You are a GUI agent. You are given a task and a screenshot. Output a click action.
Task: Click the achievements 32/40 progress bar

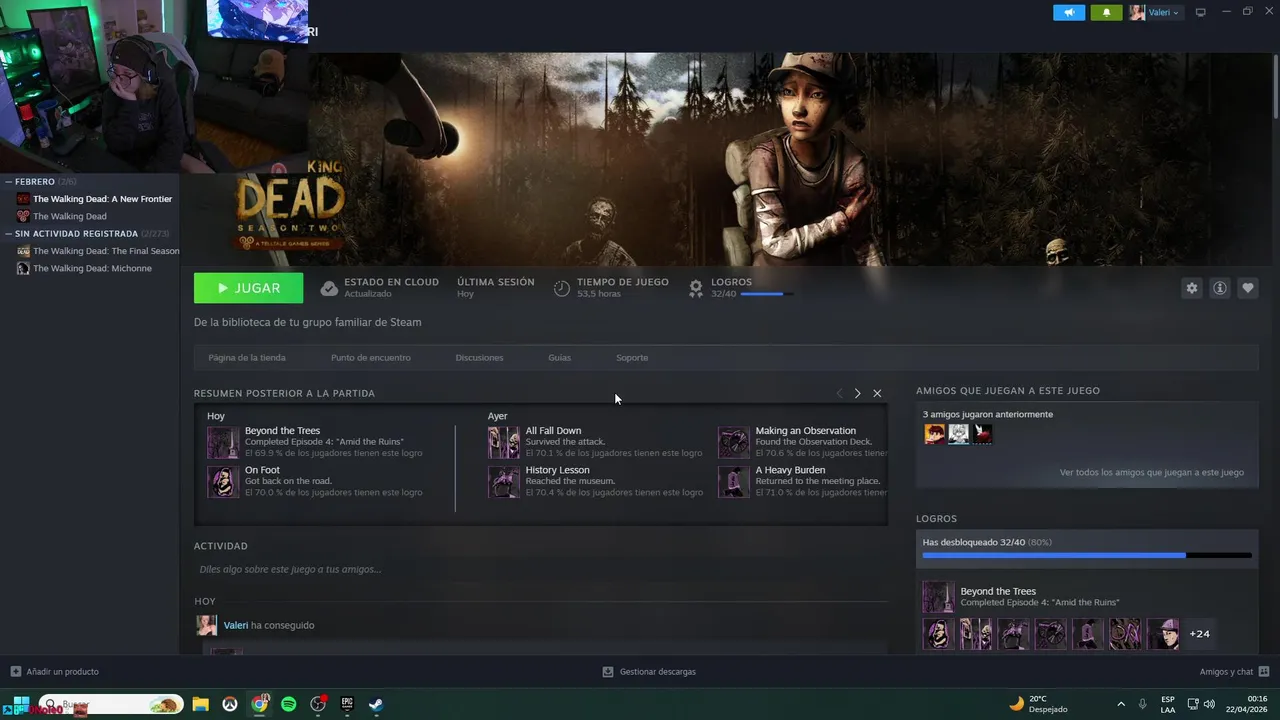coord(766,294)
